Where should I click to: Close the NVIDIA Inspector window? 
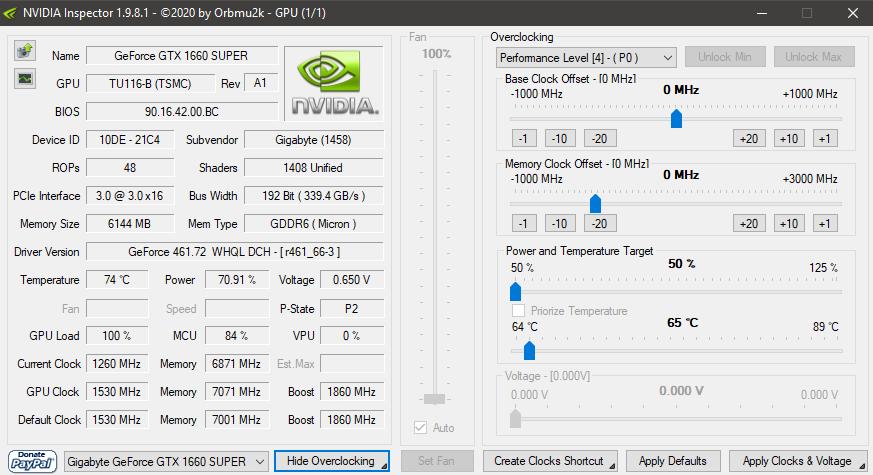point(852,13)
